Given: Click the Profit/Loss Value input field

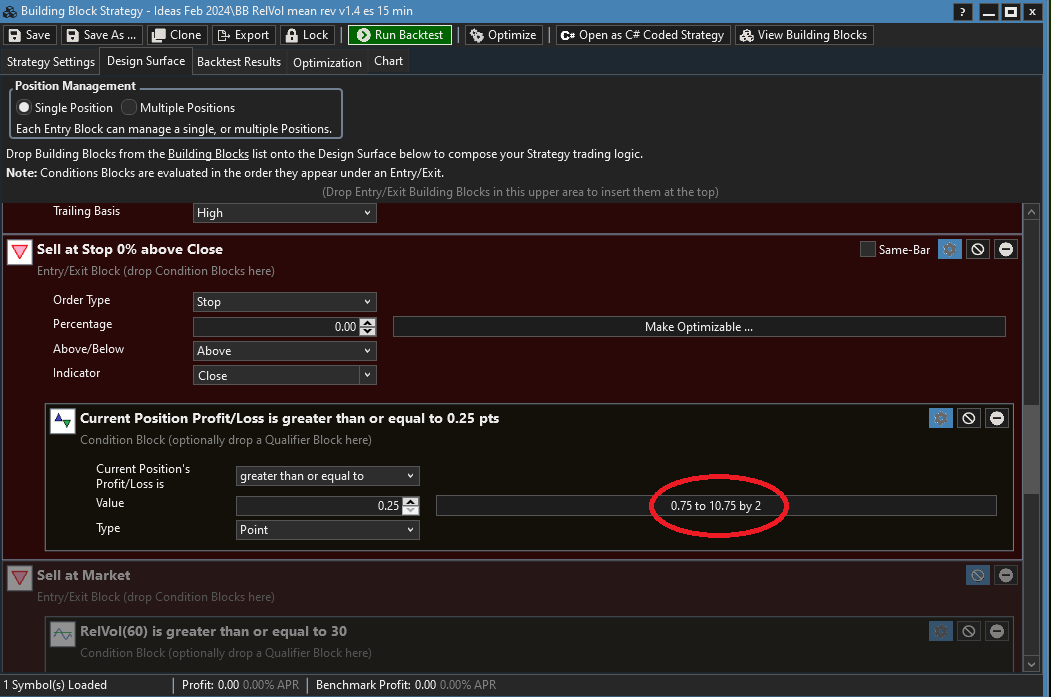Looking at the screenshot, I should 320,506.
